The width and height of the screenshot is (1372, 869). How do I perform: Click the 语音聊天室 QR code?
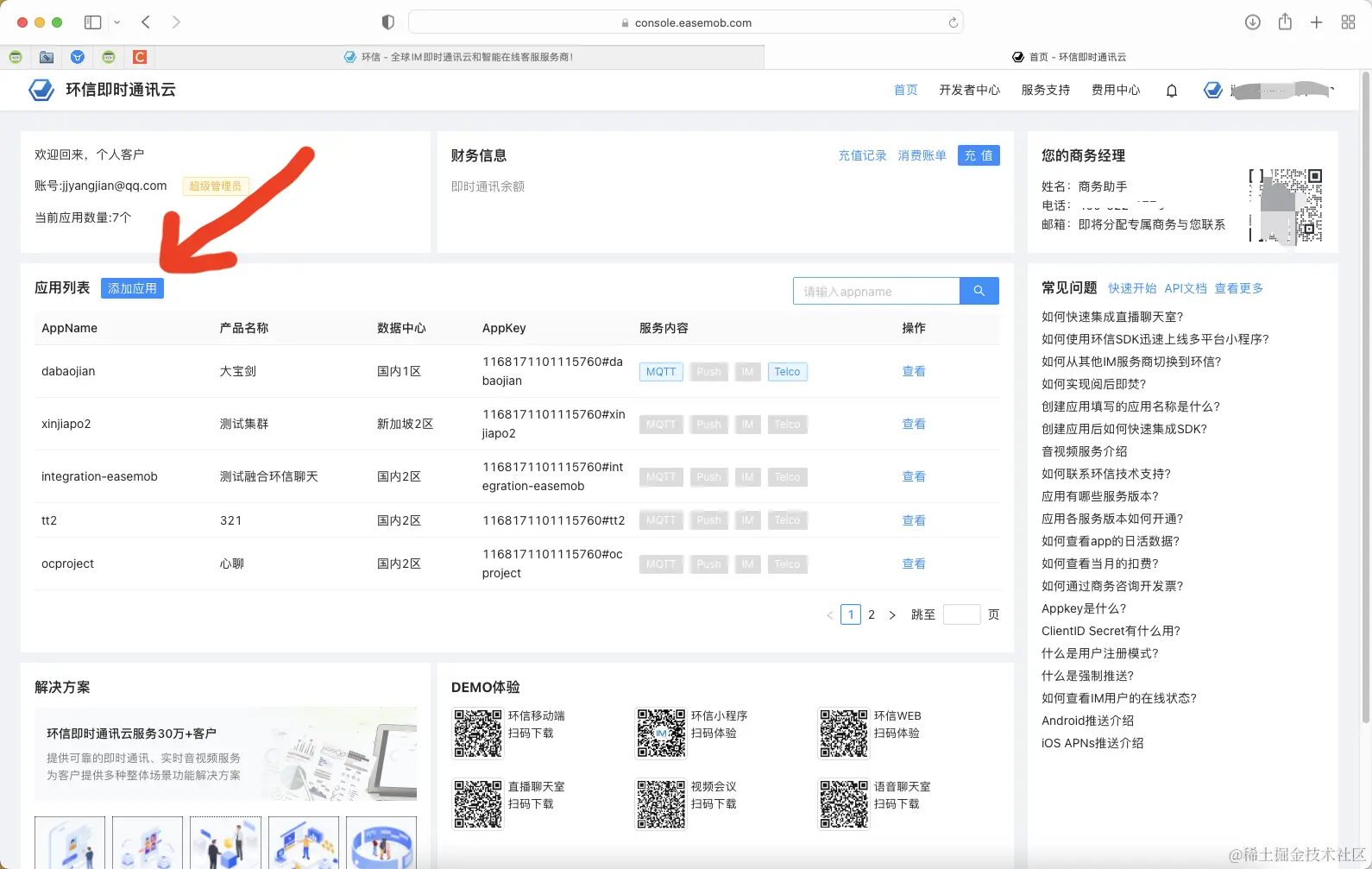click(844, 804)
